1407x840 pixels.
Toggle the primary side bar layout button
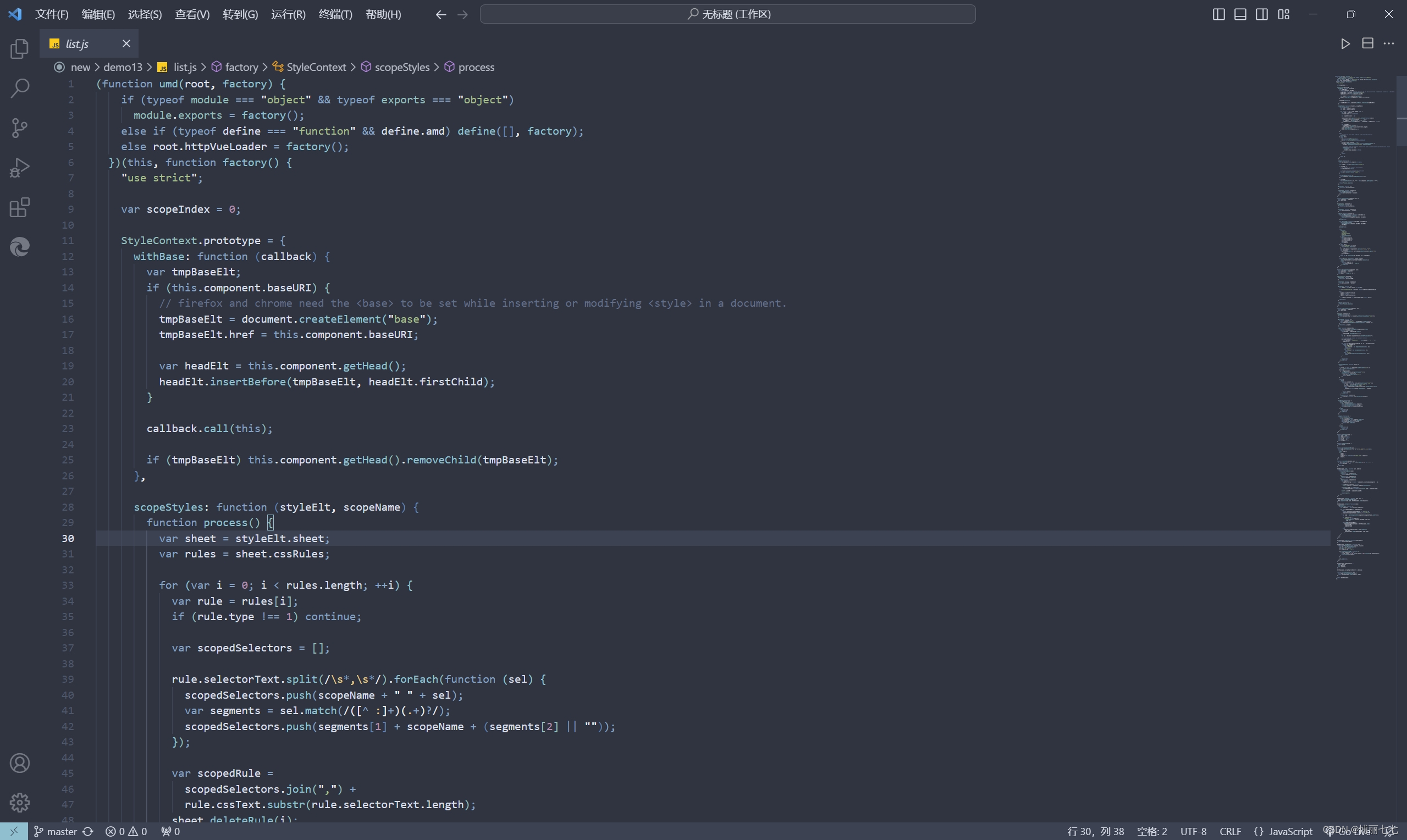coord(1218,14)
